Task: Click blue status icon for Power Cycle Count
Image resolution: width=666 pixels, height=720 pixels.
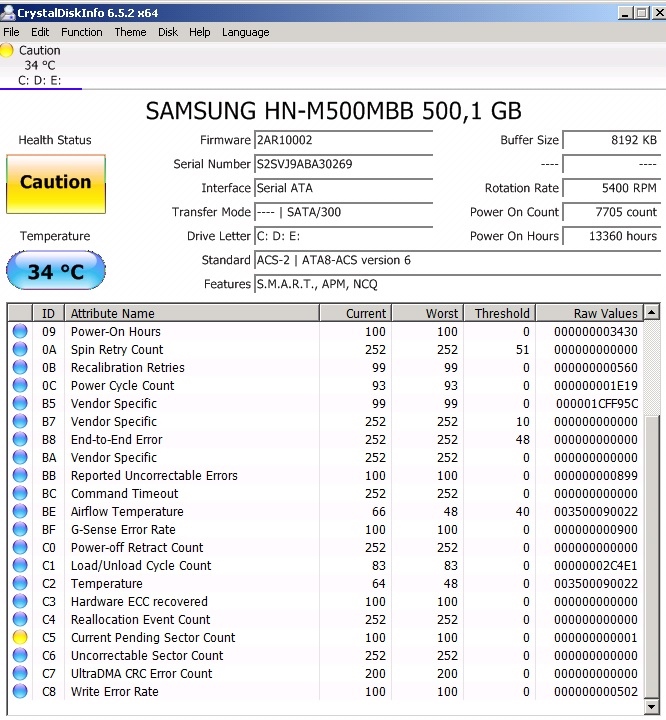Action: point(20,385)
